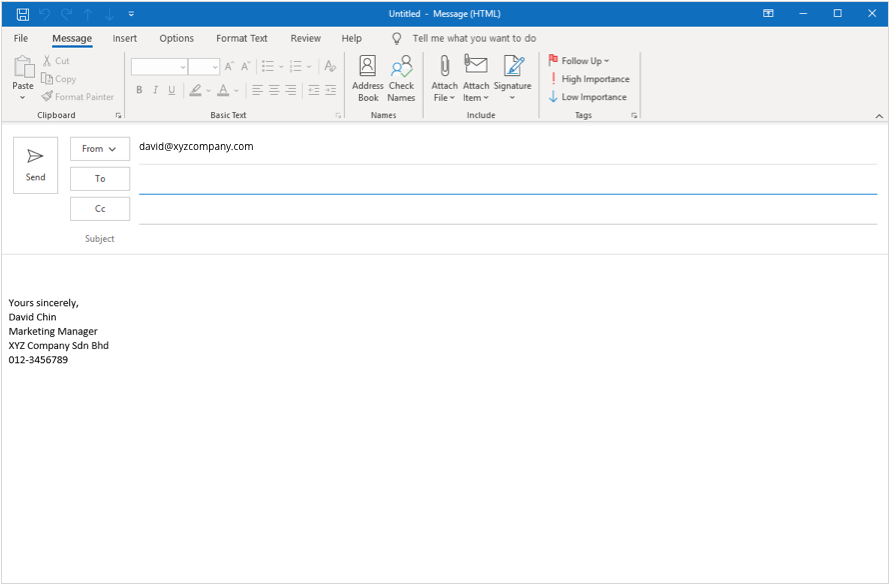Expand the From account dropdown

tap(100, 149)
